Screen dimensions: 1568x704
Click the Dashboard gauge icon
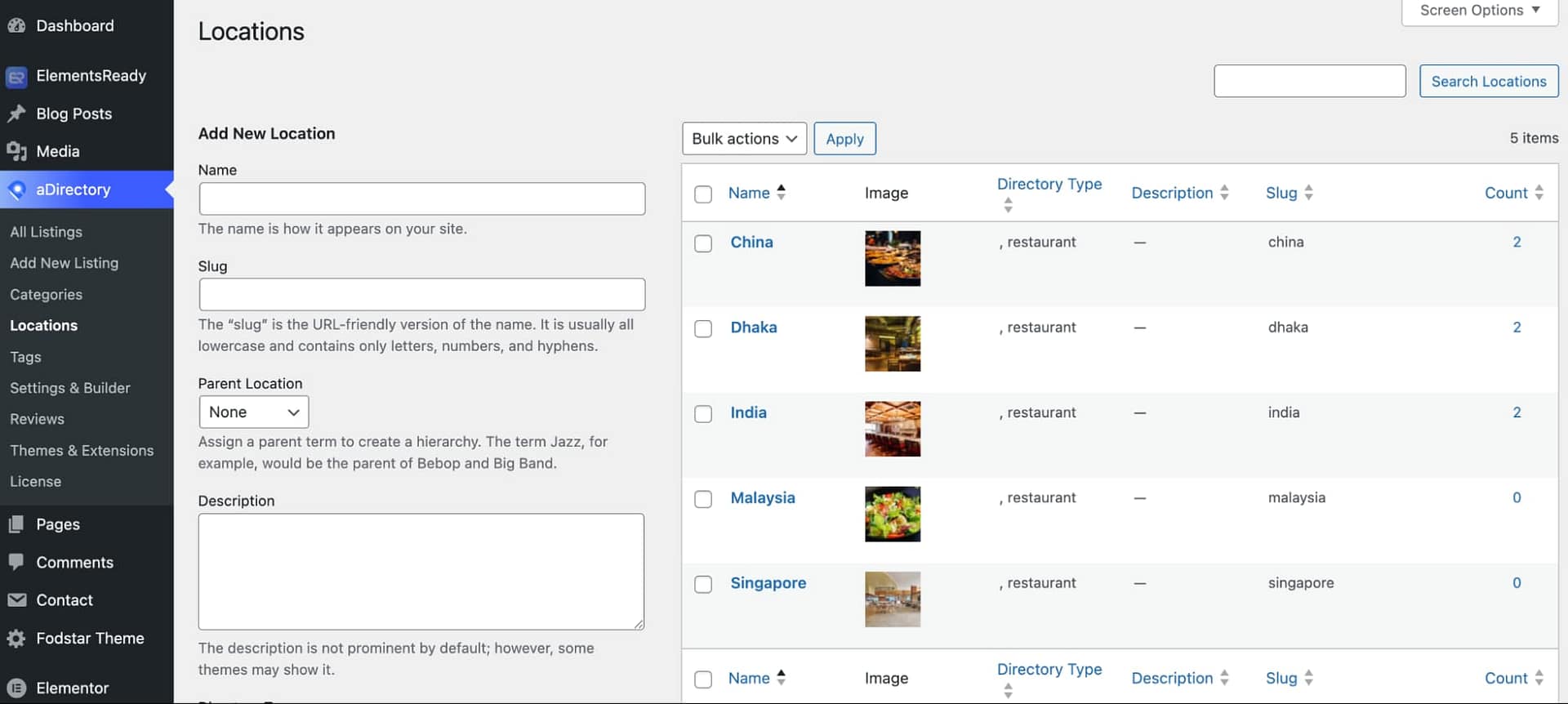coord(16,26)
